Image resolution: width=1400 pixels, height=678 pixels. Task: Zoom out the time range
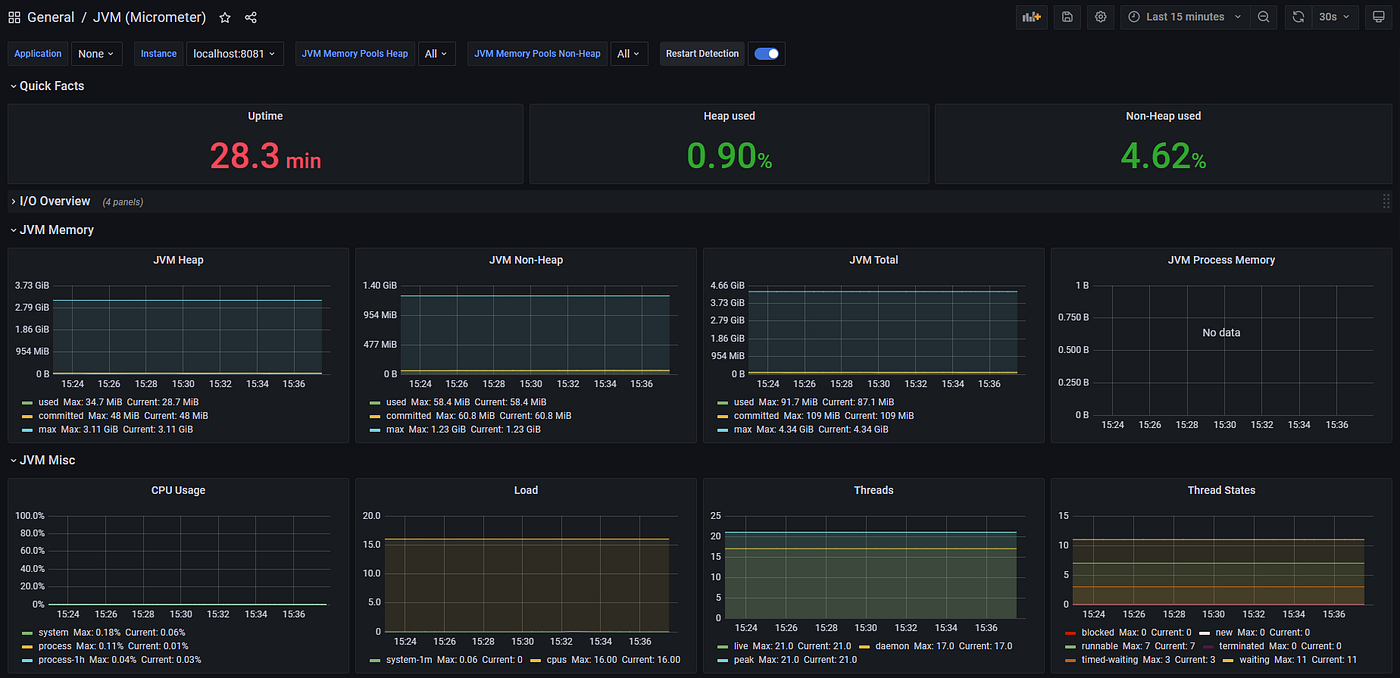(x=1264, y=17)
